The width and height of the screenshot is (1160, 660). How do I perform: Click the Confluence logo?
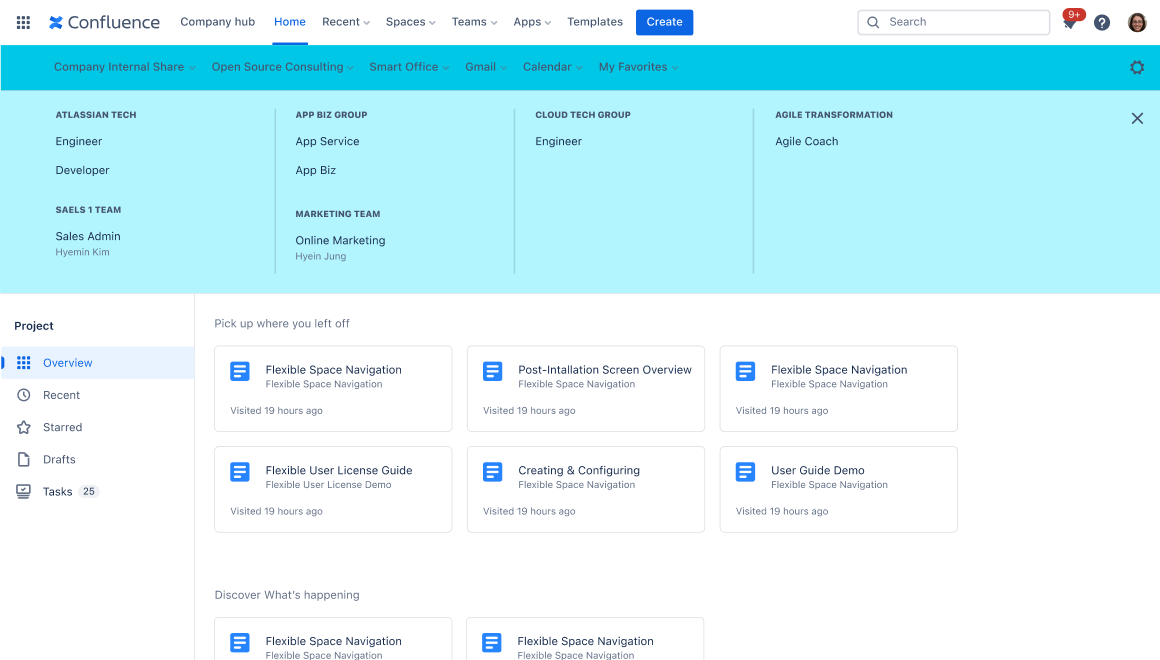point(104,22)
